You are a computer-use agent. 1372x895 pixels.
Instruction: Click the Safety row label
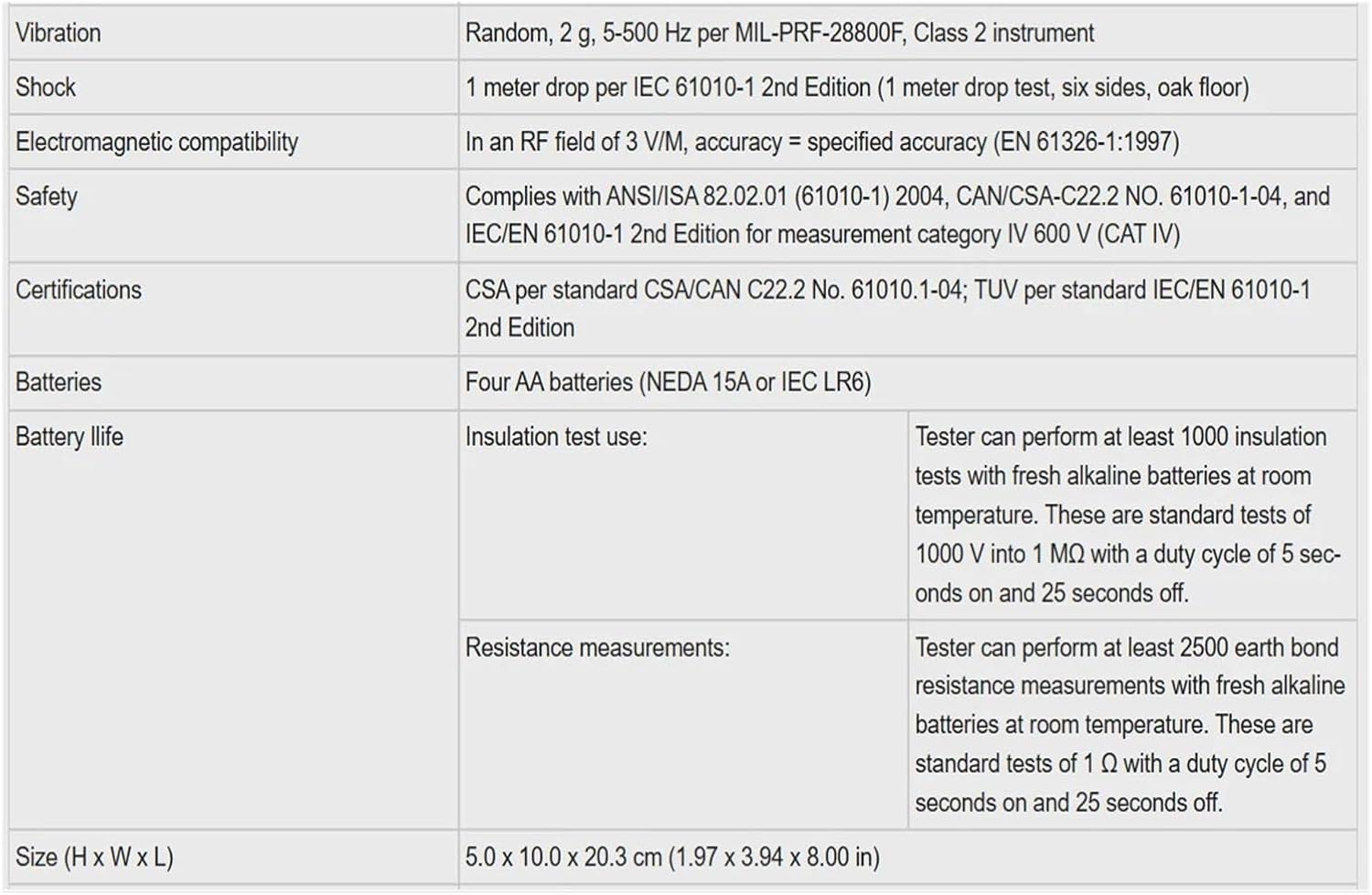(47, 197)
